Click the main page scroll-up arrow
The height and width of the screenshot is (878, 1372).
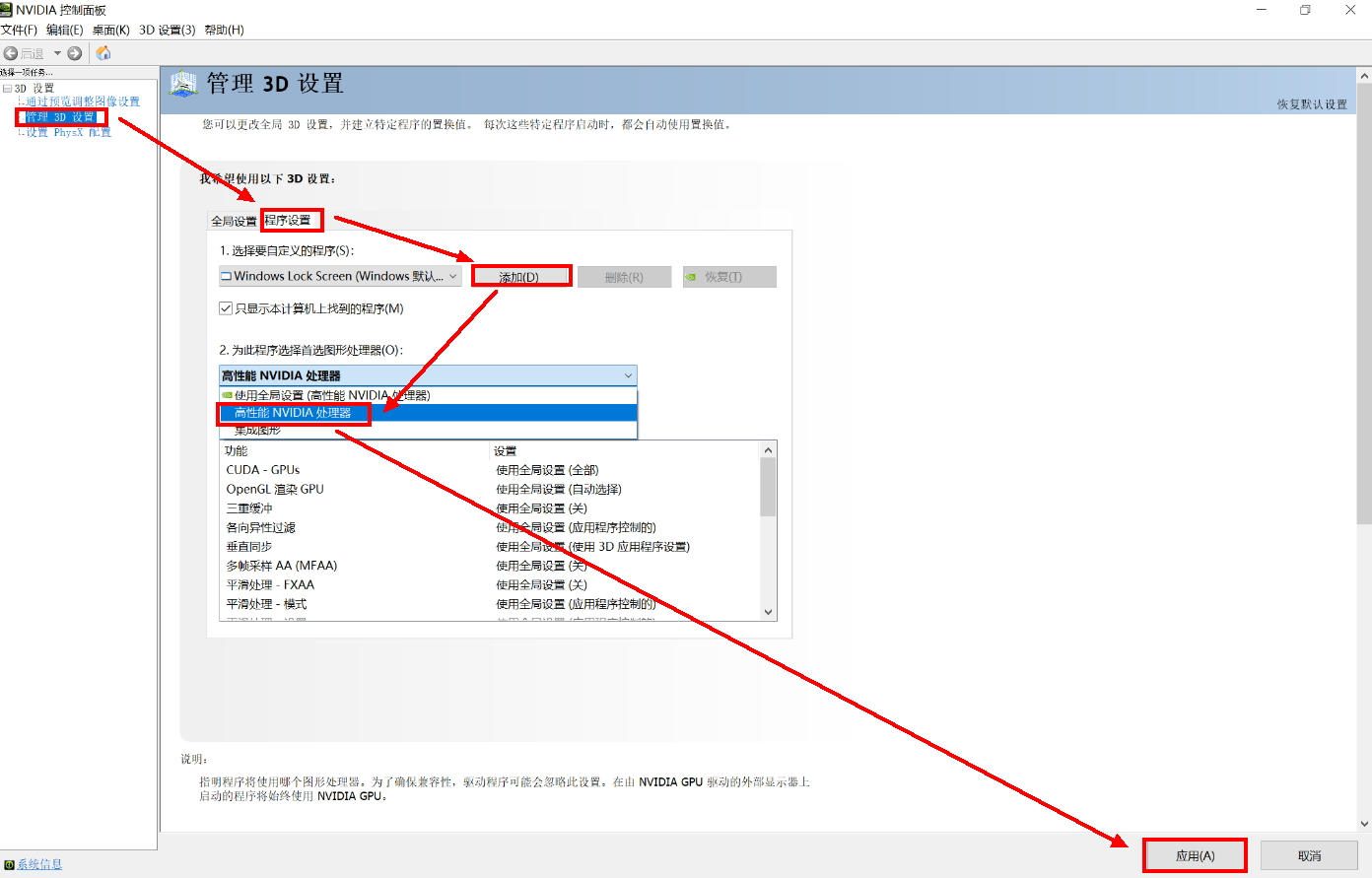click(x=1364, y=76)
